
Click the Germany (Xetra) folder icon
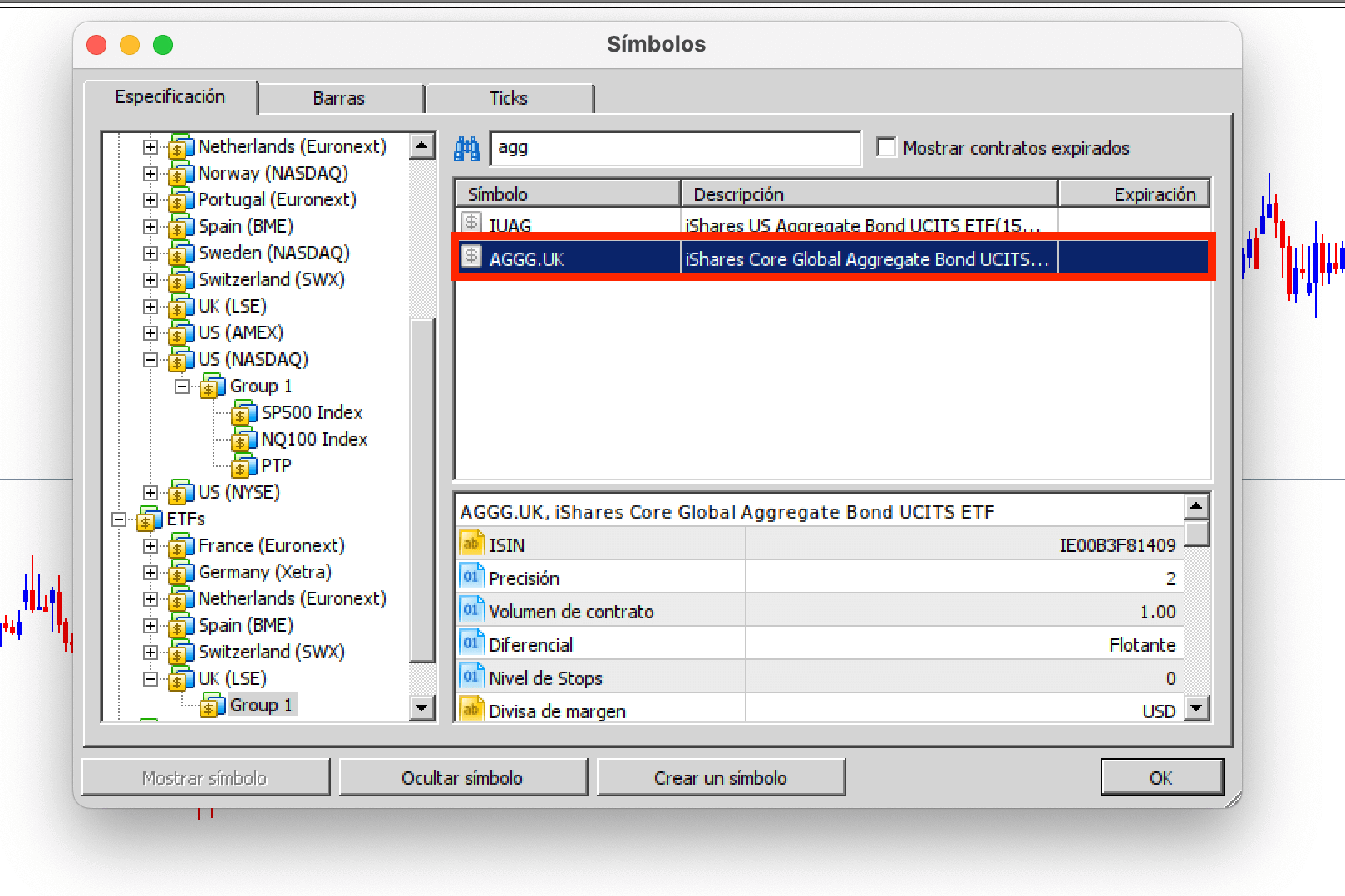pyautogui.click(x=180, y=572)
